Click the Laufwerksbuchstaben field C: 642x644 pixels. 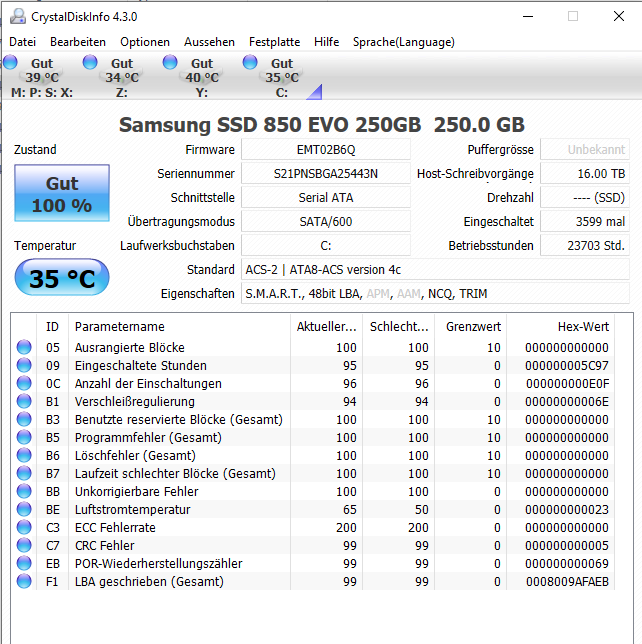(x=326, y=246)
